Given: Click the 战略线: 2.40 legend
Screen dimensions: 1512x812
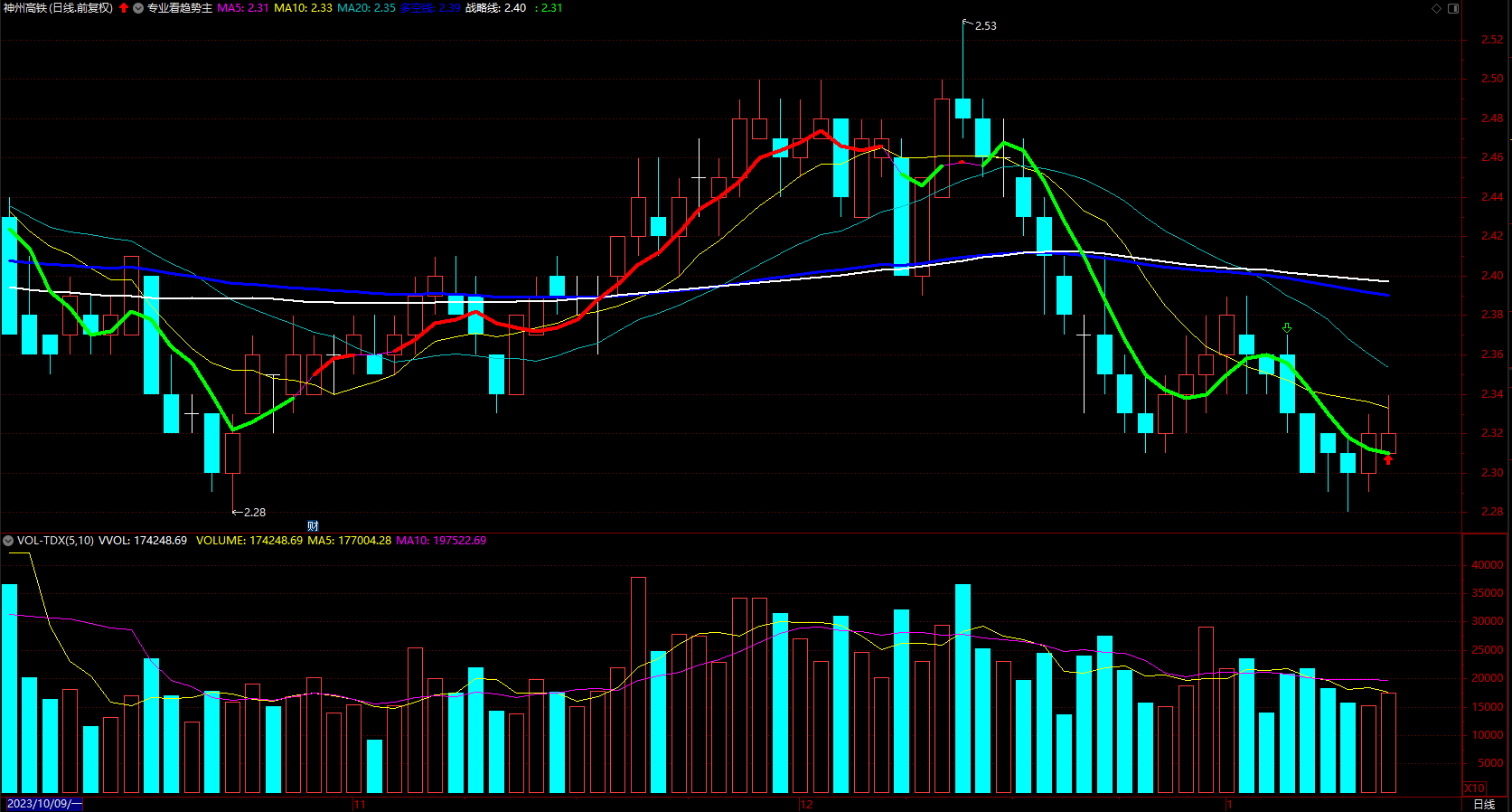Looking at the screenshot, I should point(496,8).
